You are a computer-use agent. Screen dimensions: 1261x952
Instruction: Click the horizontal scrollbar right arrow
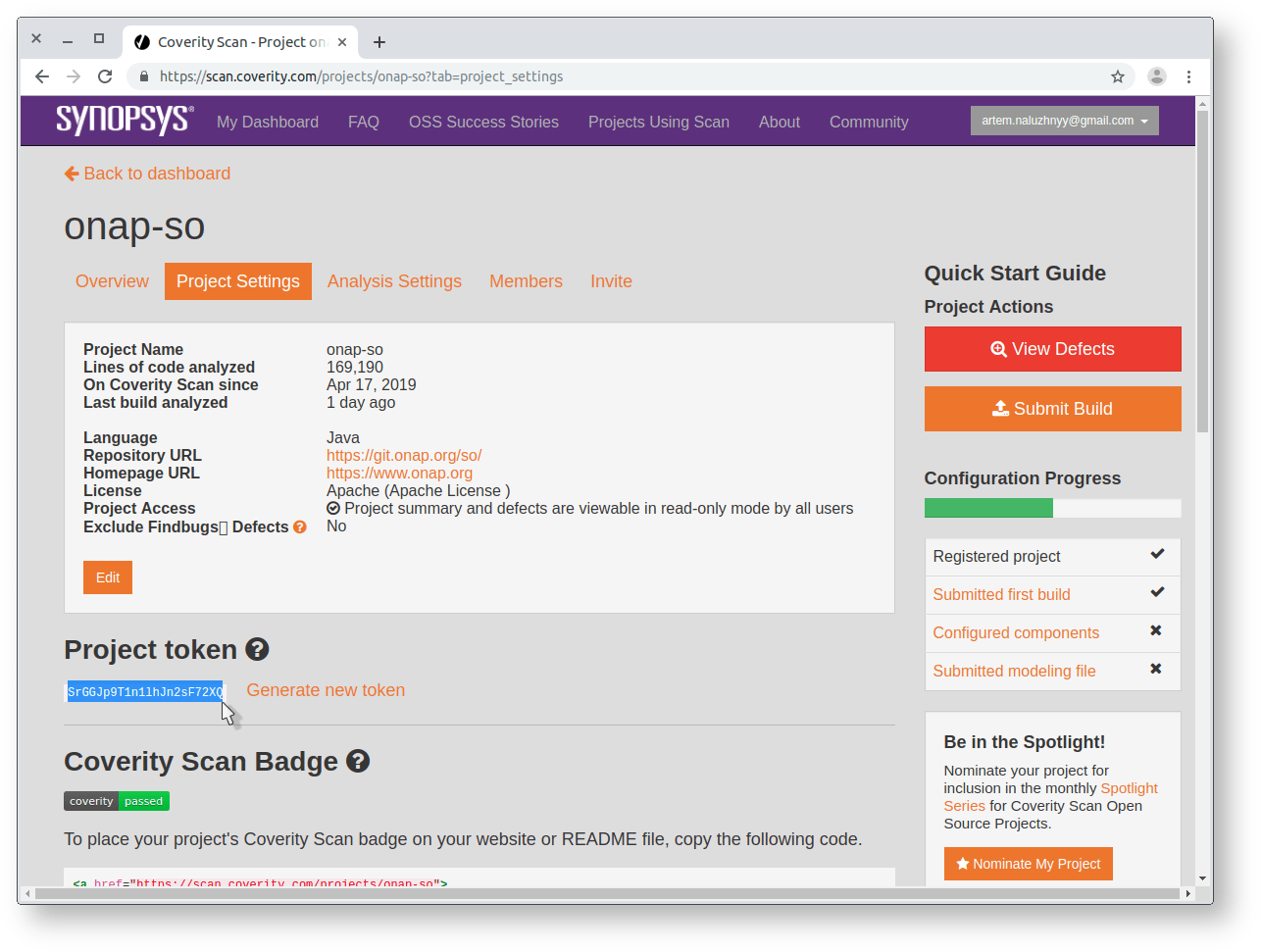point(1187,893)
